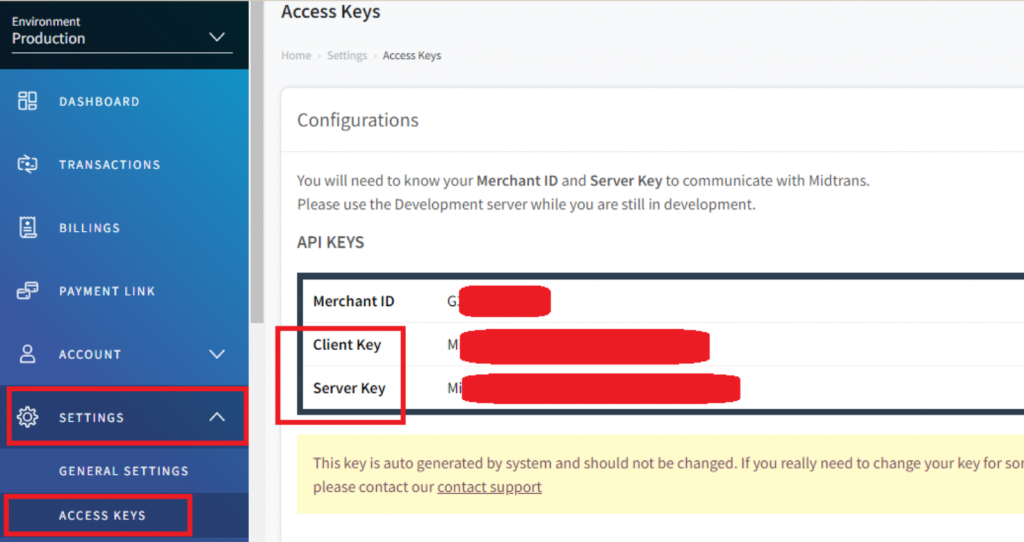Click the Transactions swap icon
Screen dimensions: 1024x542
(28, 164)
